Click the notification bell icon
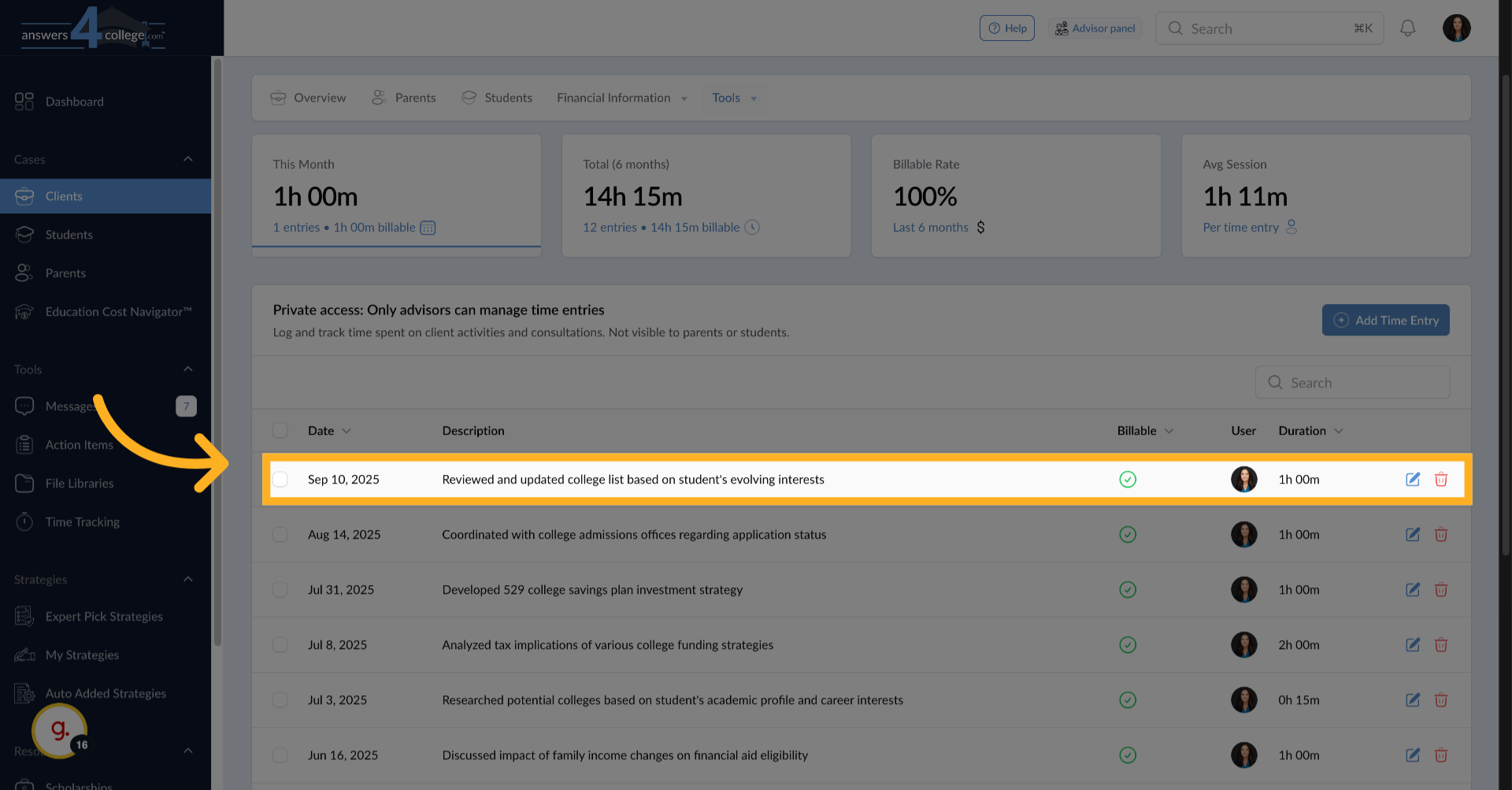Image resolution: width=1512 pixels, height=790 pixels. coord(1407,28)
